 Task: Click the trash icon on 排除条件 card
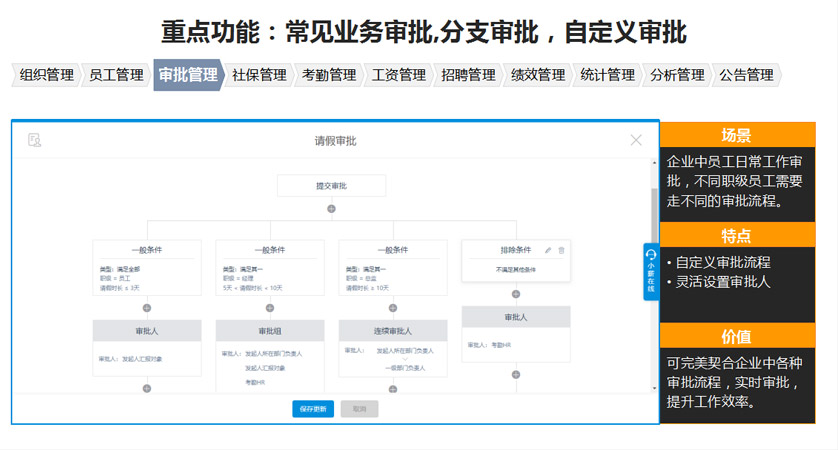561,250
